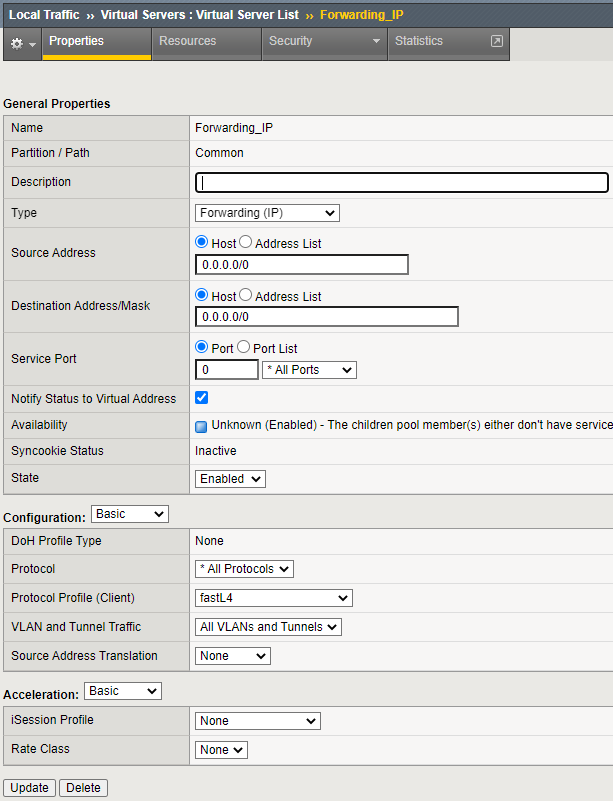Open the Statistics tab
Viewport: 613px width, 801px height.
tap(418, 42)
